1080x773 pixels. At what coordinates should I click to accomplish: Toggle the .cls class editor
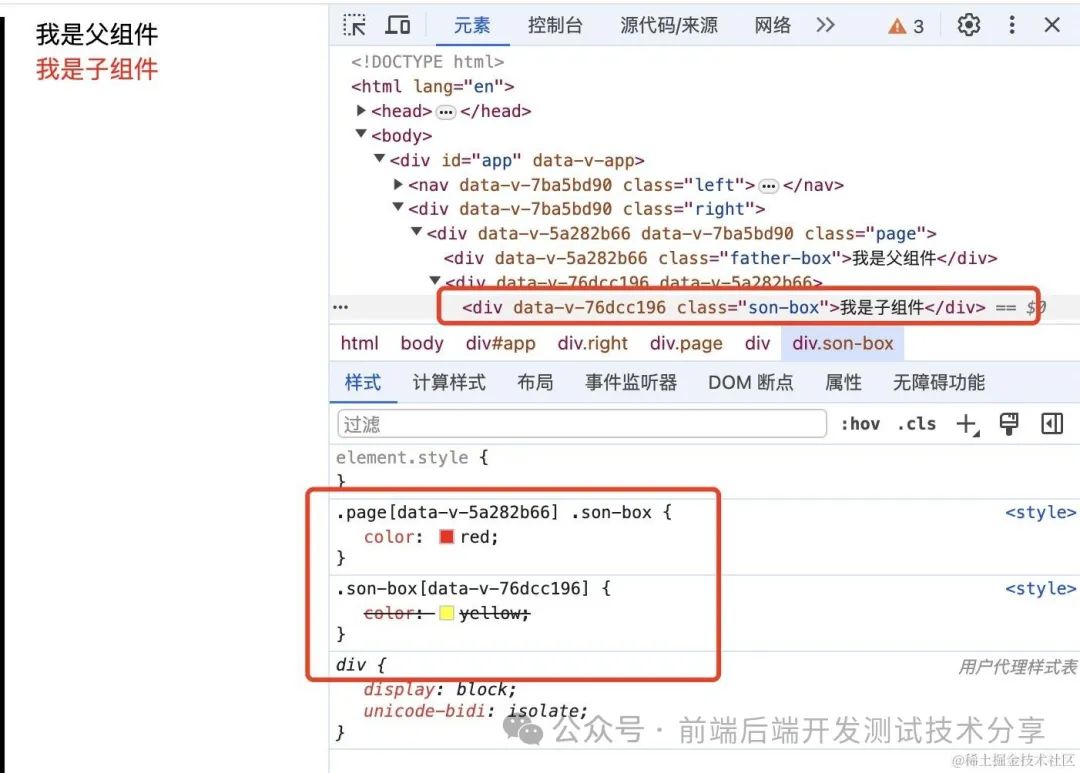tap(916, 423)
